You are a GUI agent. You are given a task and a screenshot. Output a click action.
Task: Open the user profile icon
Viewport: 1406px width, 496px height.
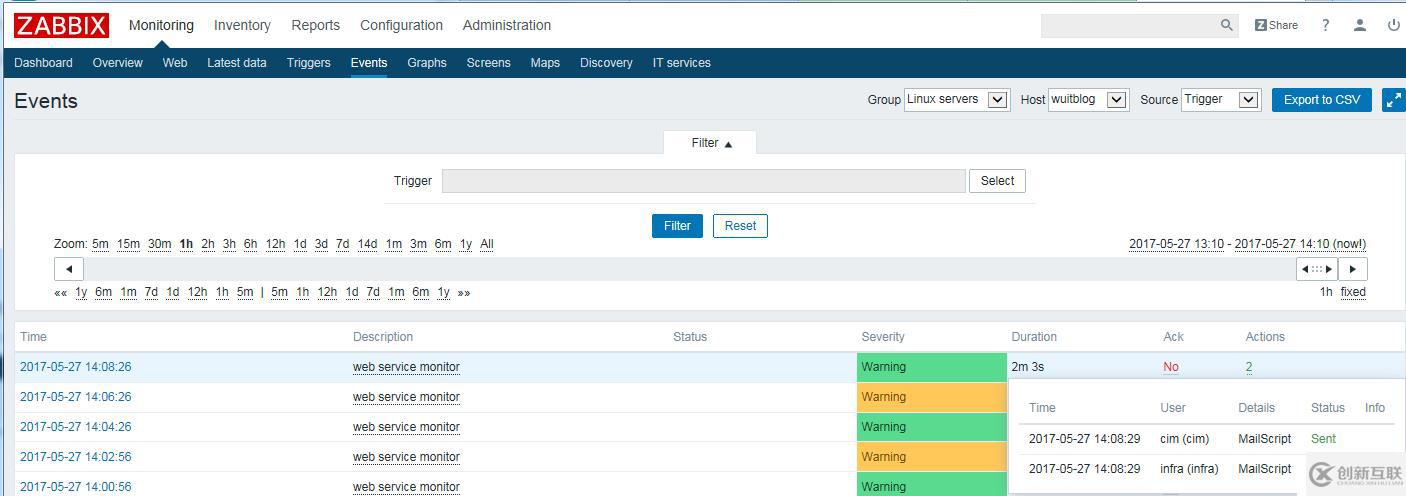tap(1360, 25)
